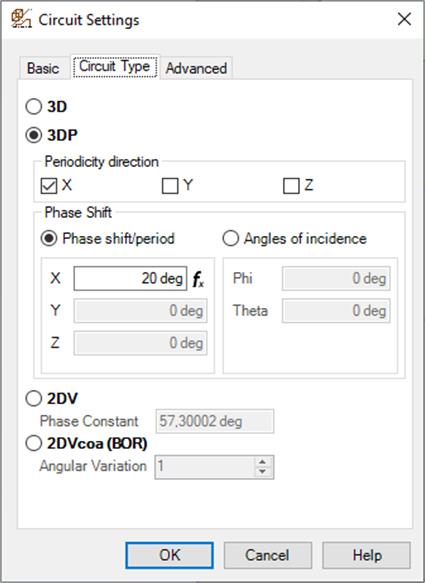This screenshot has height=583, width=425.
Task: Choose the Phase shift/period option
Action: [49, 238]
